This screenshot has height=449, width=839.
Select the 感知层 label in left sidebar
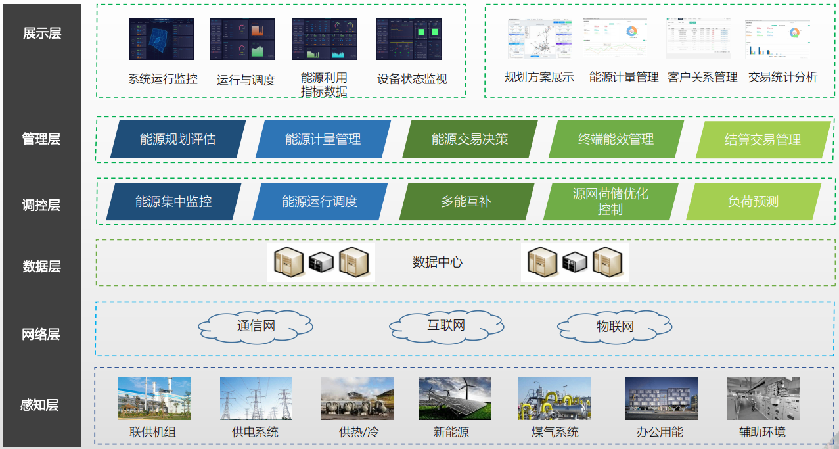[x=41, y=405]
